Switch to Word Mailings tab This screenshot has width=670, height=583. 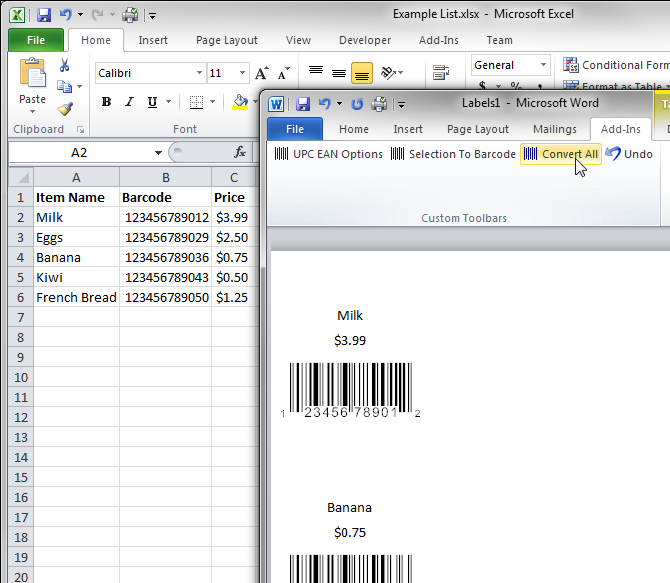555,129
